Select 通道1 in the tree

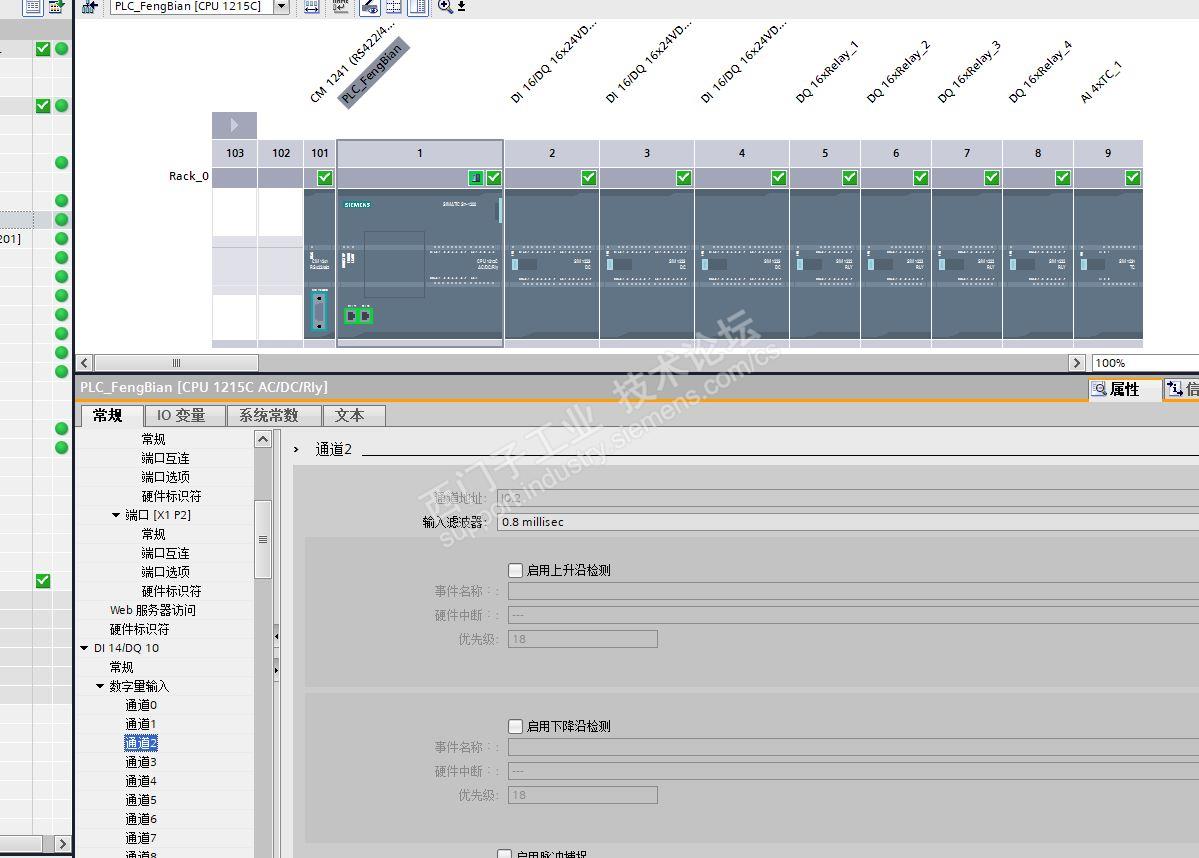click(x=141, y=723)
